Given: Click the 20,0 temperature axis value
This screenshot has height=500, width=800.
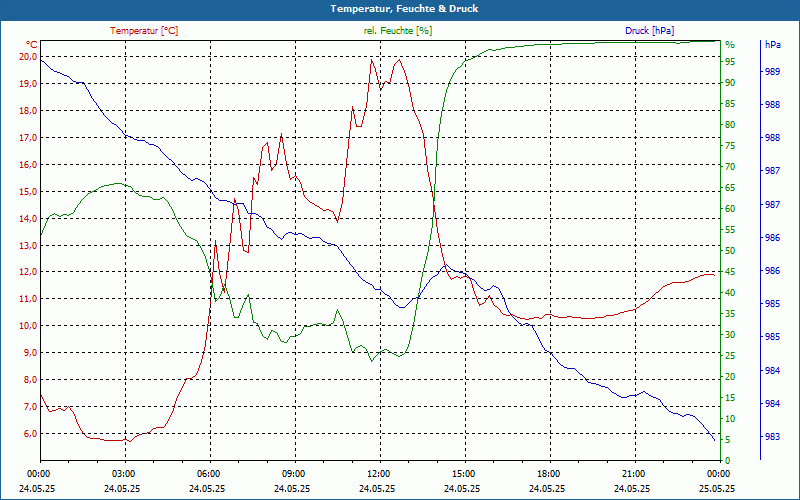Looking at the screenshot, I should 27,57.
